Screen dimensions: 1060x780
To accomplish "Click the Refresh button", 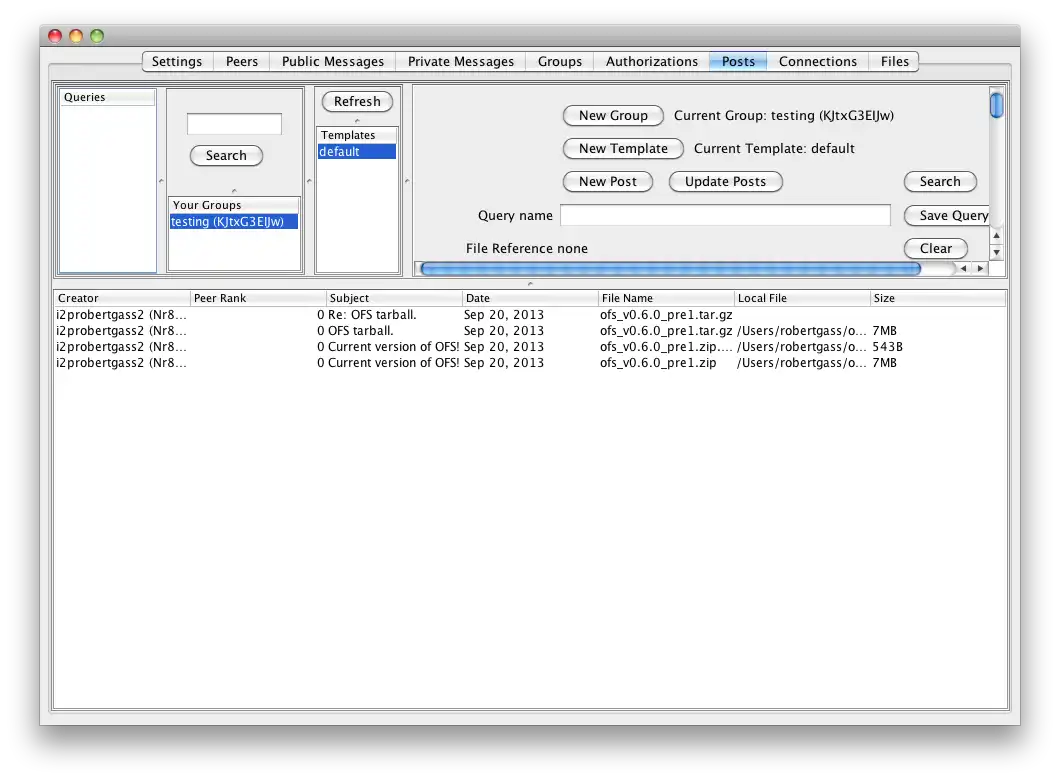I will click(357, 101).
